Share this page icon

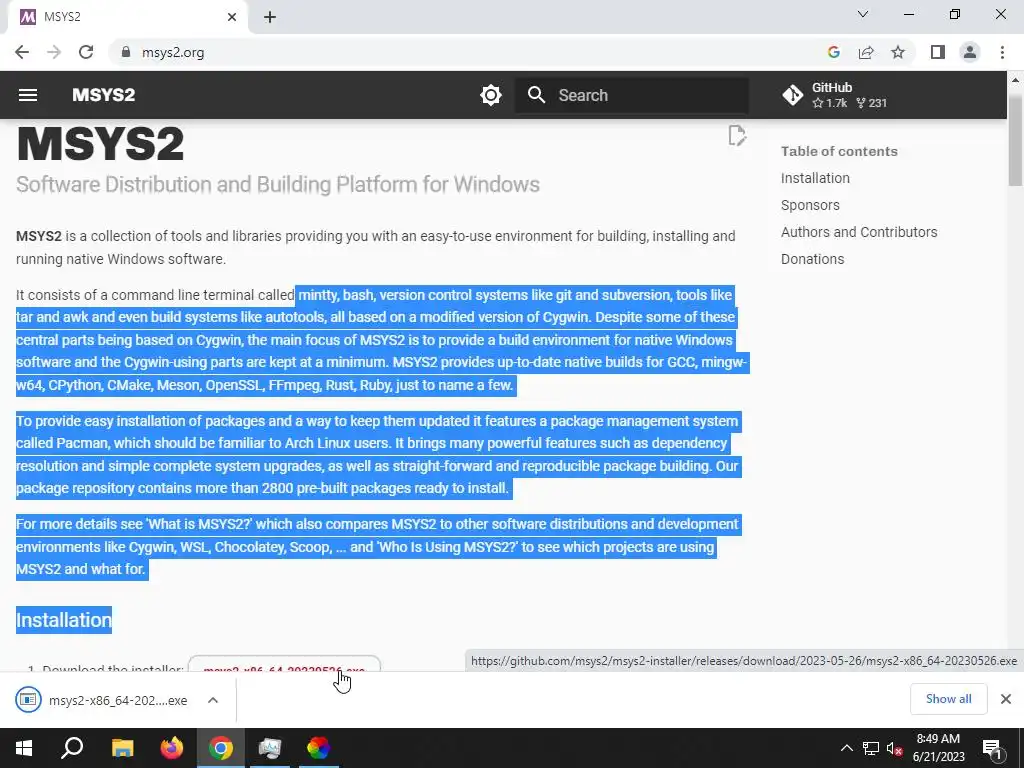(x=866, y=52)
